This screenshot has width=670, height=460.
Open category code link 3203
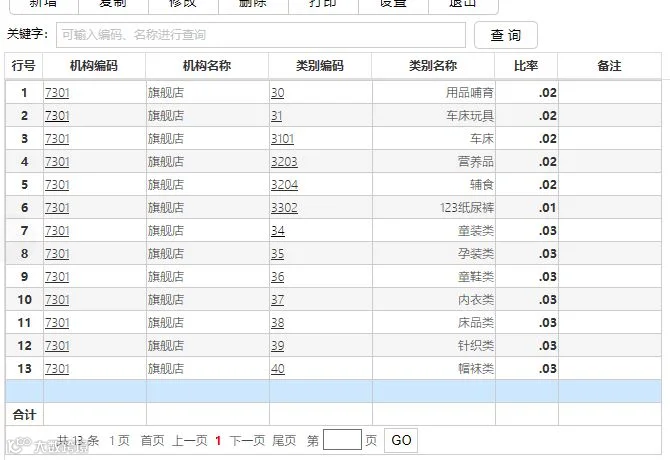(284, 162)
